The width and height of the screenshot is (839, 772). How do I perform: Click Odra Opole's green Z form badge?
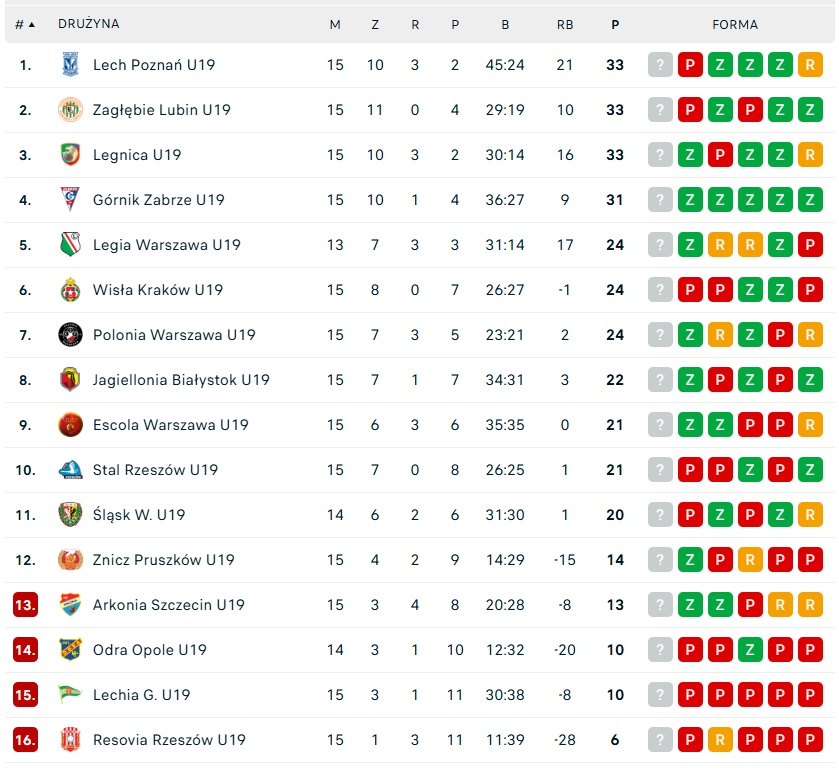pyautogui.click(x=750, y=650)
